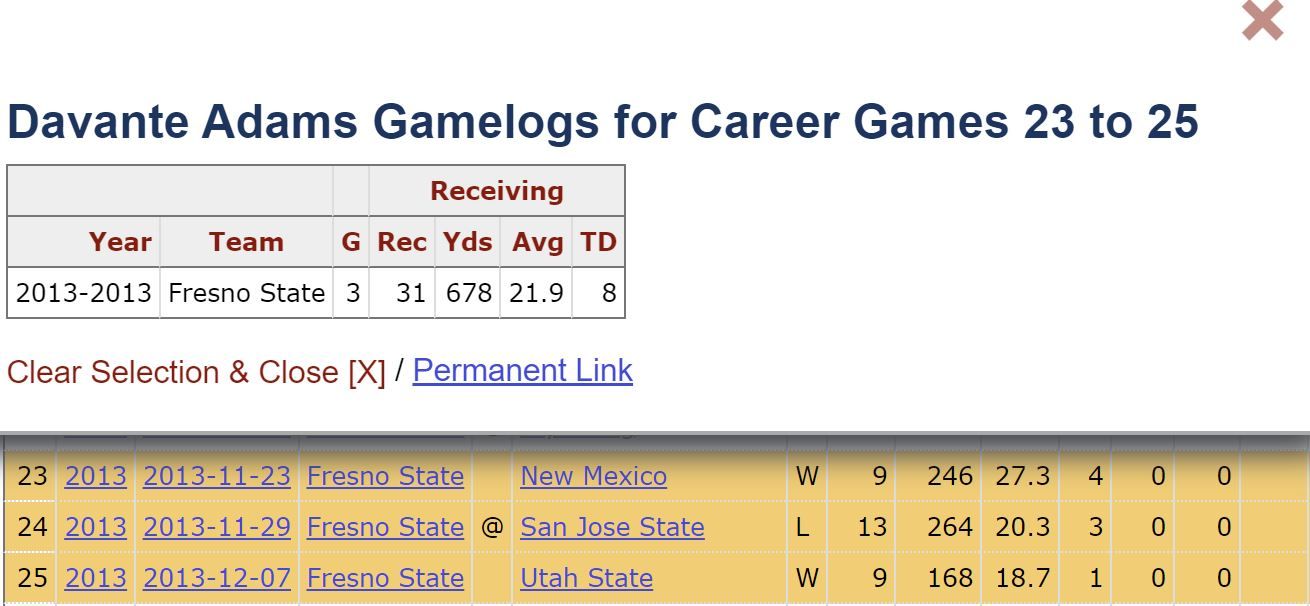Close the gamelogs popup with X icon
The height and width of the screenshot is (606, 1310).
pyautogui.click(x=1262, y=21)
